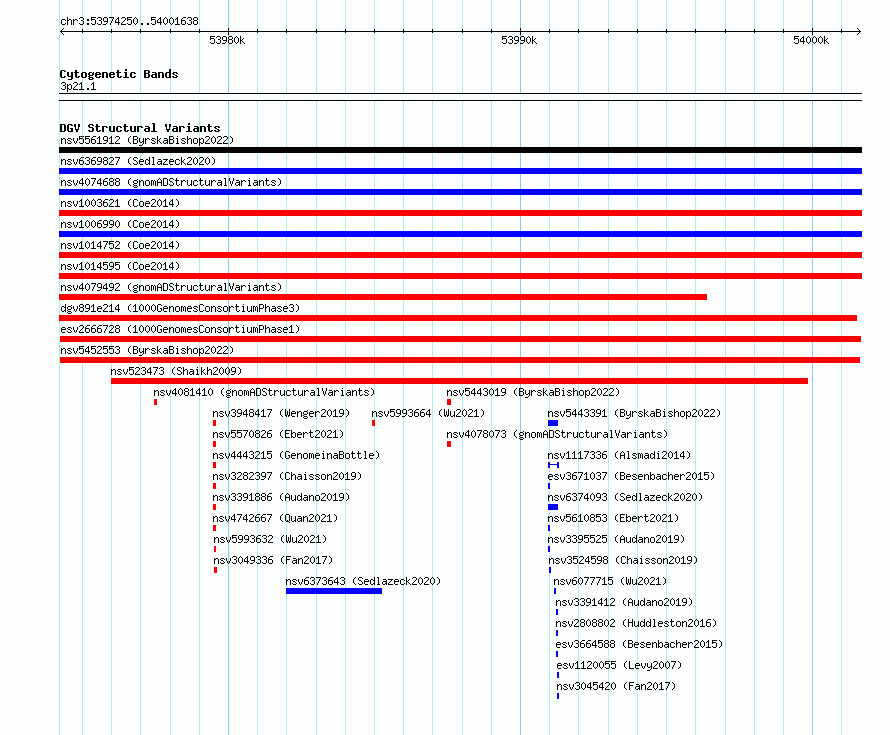Select the red nsv523473 variant bar
890x735 pixels.
[459, 381]
